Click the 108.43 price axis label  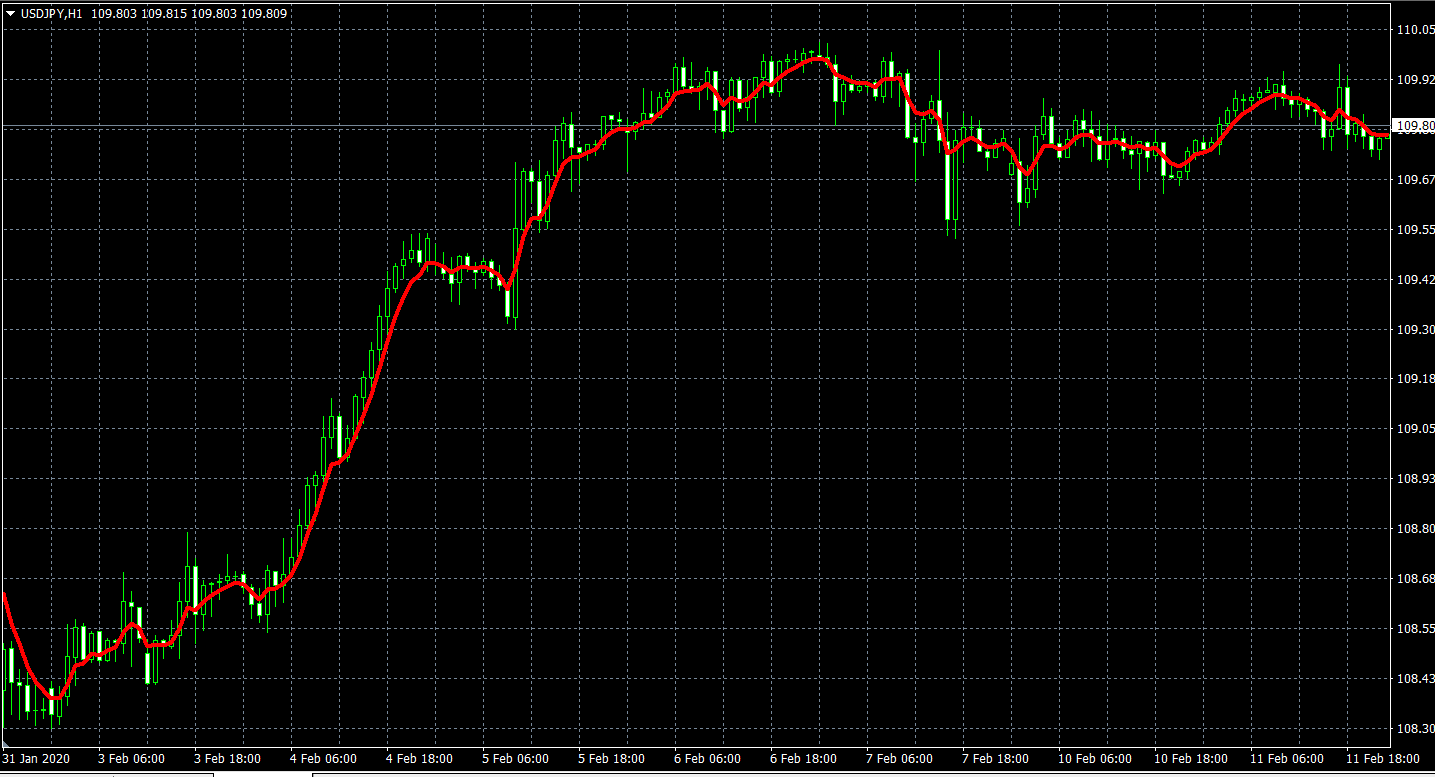(1414, 679)
